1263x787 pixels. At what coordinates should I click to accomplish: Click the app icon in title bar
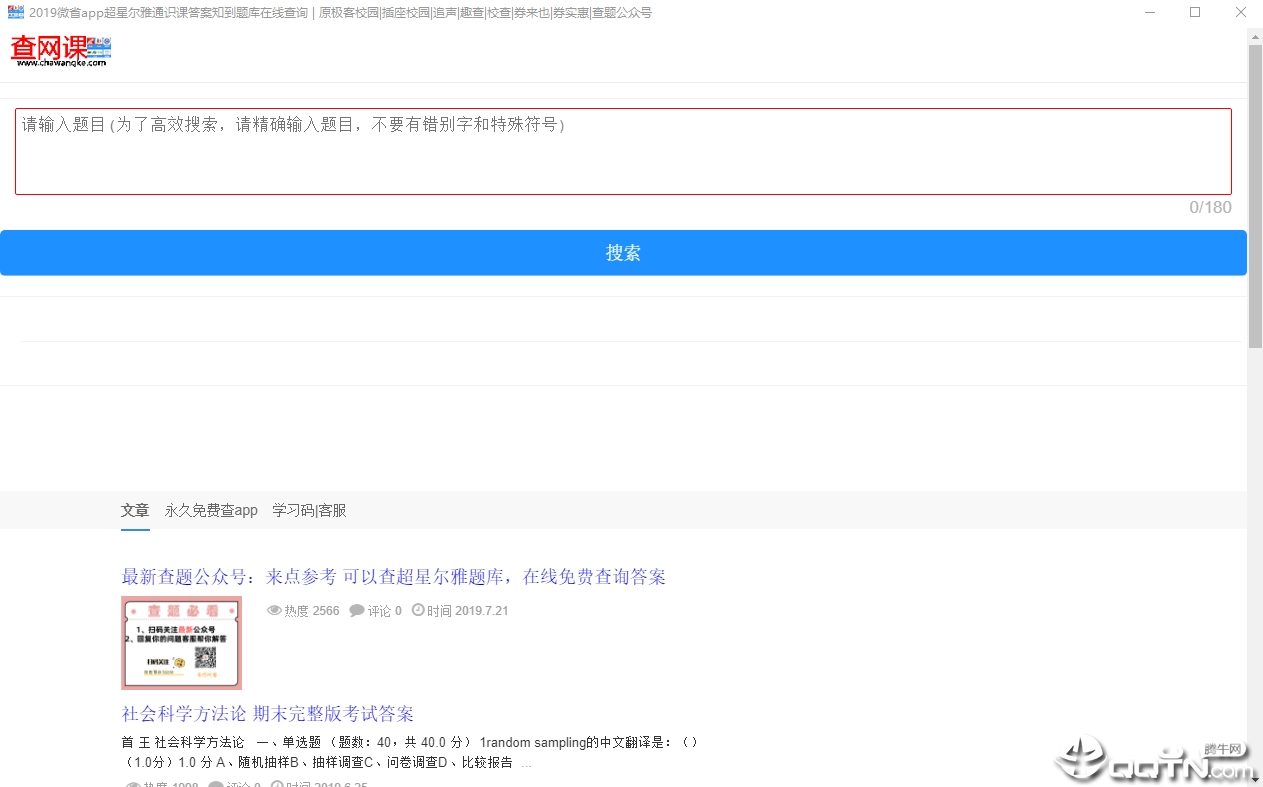click(16, 13)
